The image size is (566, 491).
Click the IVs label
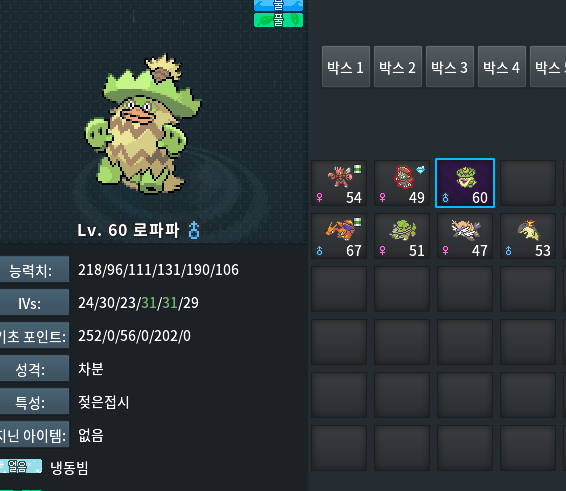coord(34,302)
